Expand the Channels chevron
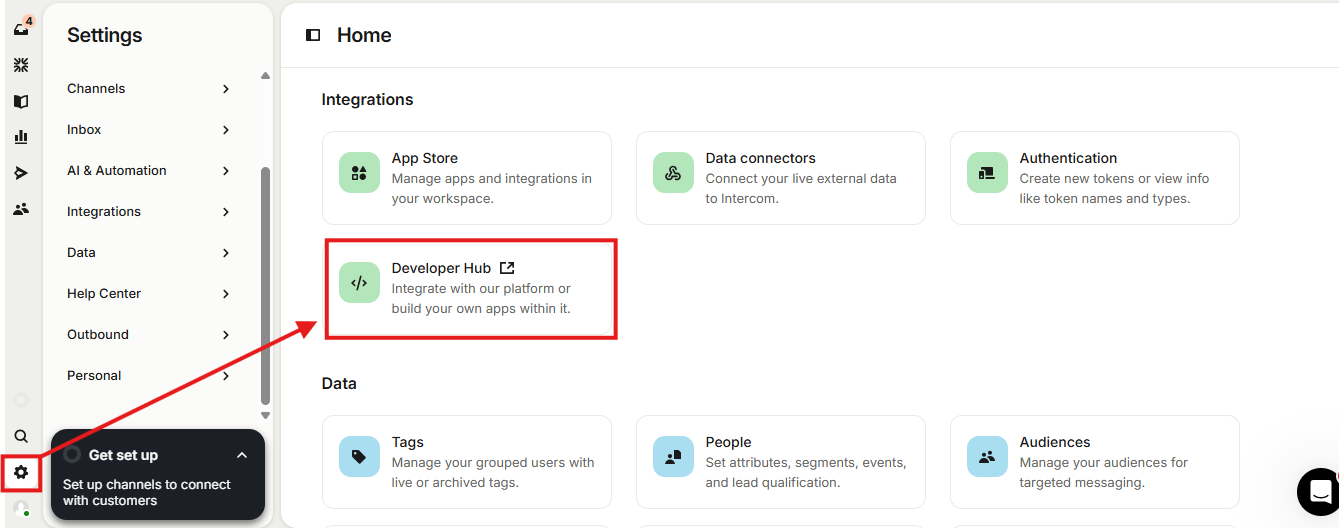The image size is (1339, 528). tap(226, 89)
